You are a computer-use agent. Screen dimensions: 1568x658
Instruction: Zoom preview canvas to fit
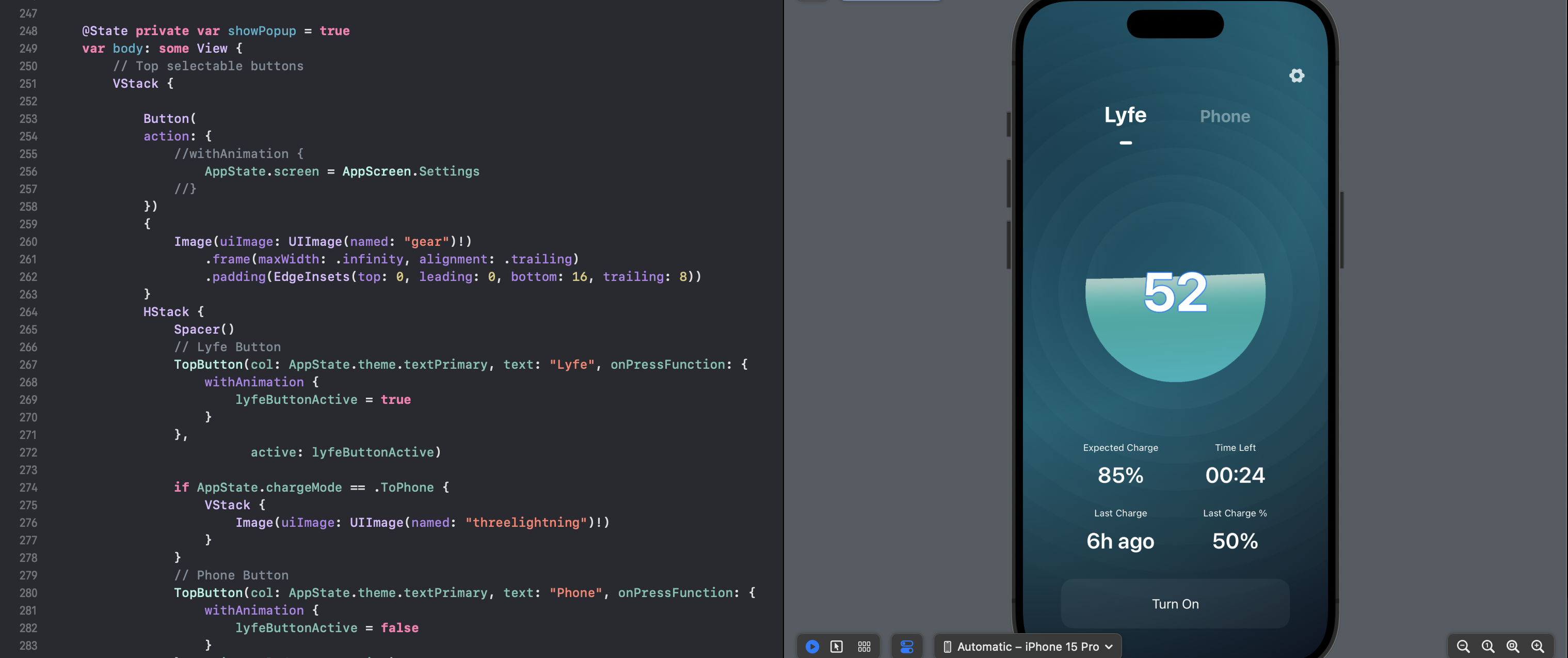[1513, 647]
